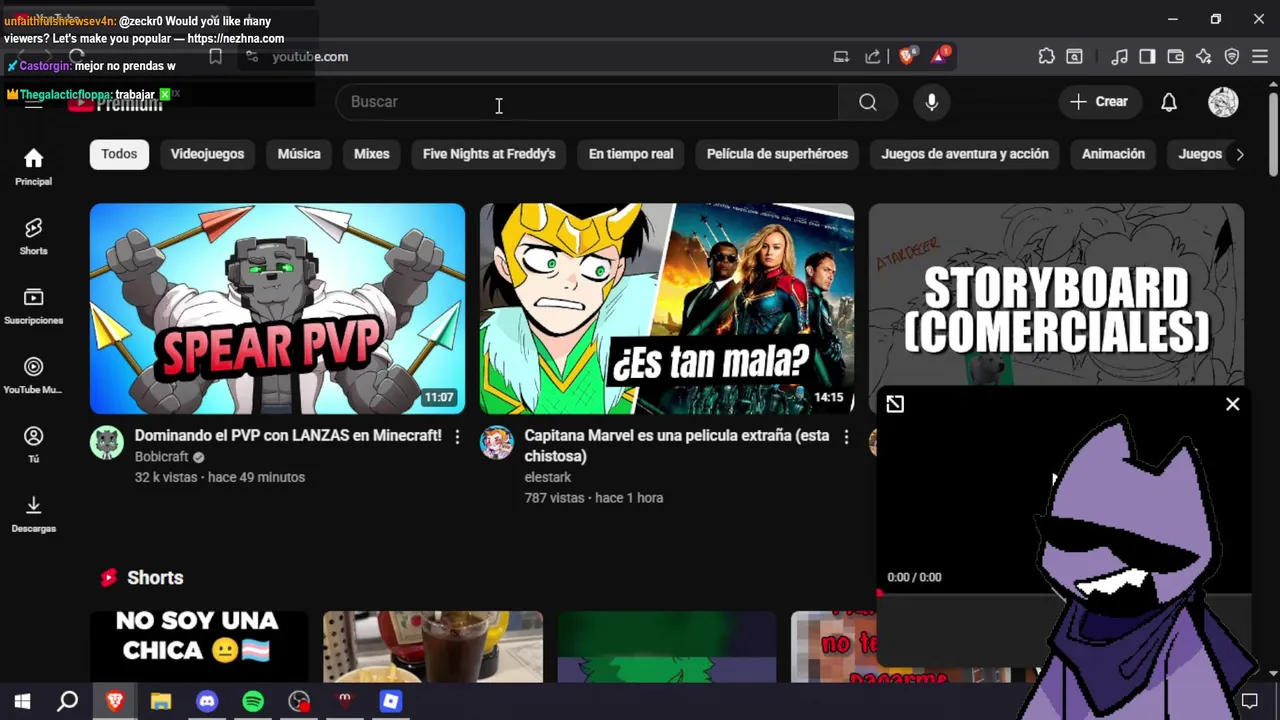Click the Buscar search field
This screenshot has height=720, width=1280.
[x=588, y=102]
